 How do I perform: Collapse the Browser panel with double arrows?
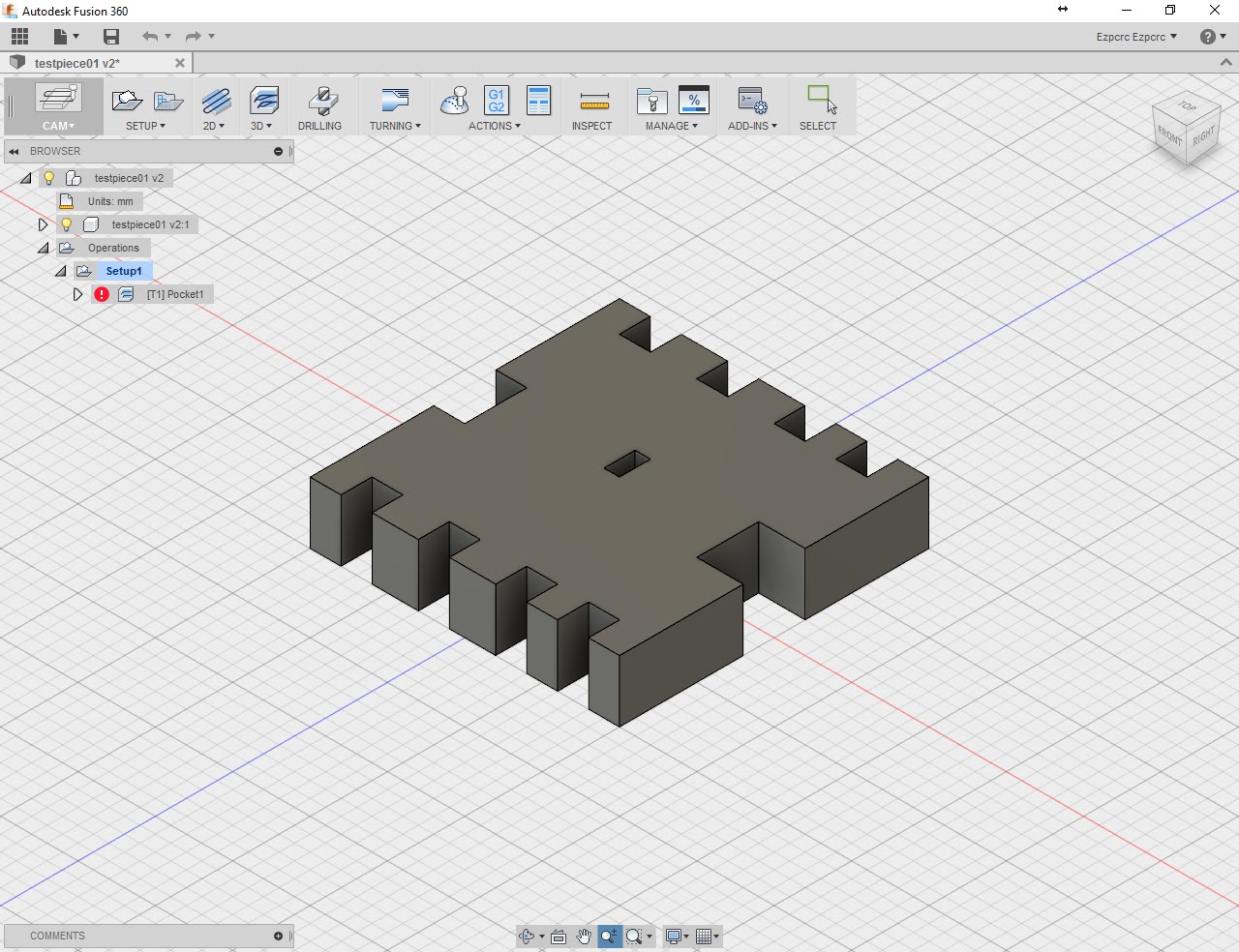click(15, 152)
